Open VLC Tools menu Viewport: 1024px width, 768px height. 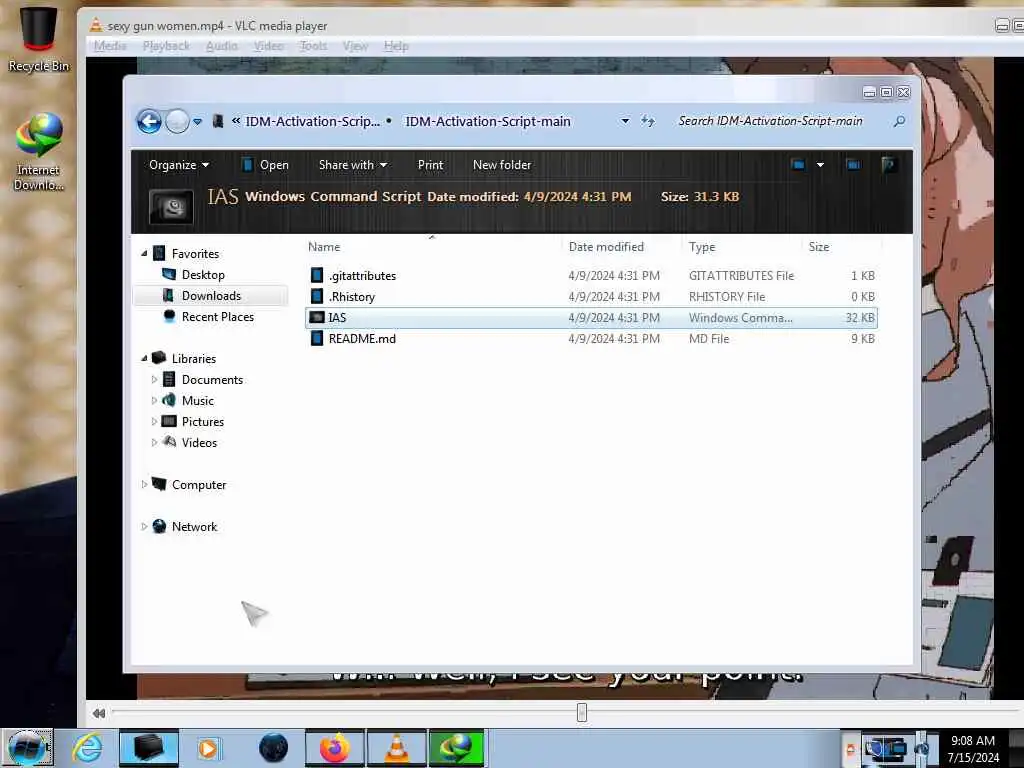pyautogui.click(x=313, y=46)
